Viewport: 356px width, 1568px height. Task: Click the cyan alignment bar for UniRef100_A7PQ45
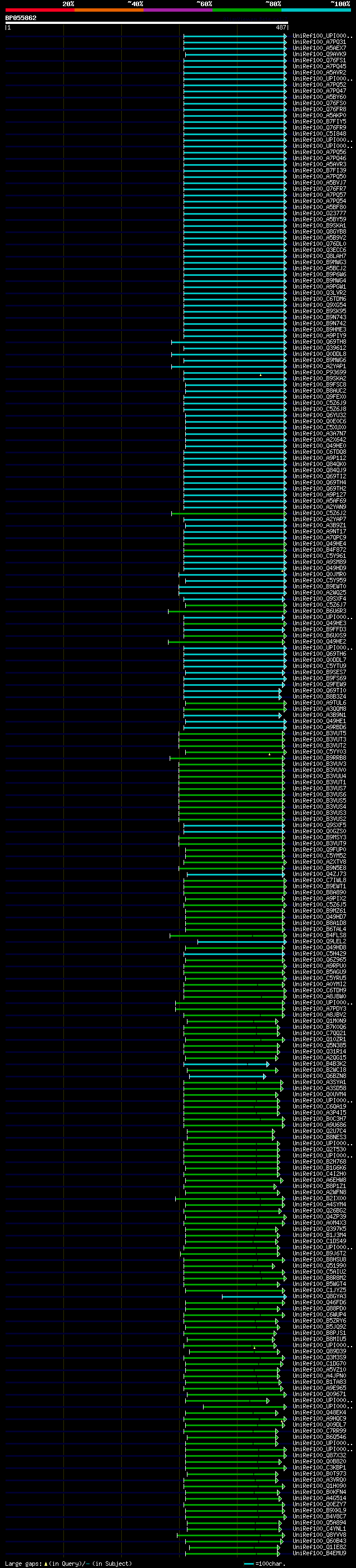tap(235, 67)
